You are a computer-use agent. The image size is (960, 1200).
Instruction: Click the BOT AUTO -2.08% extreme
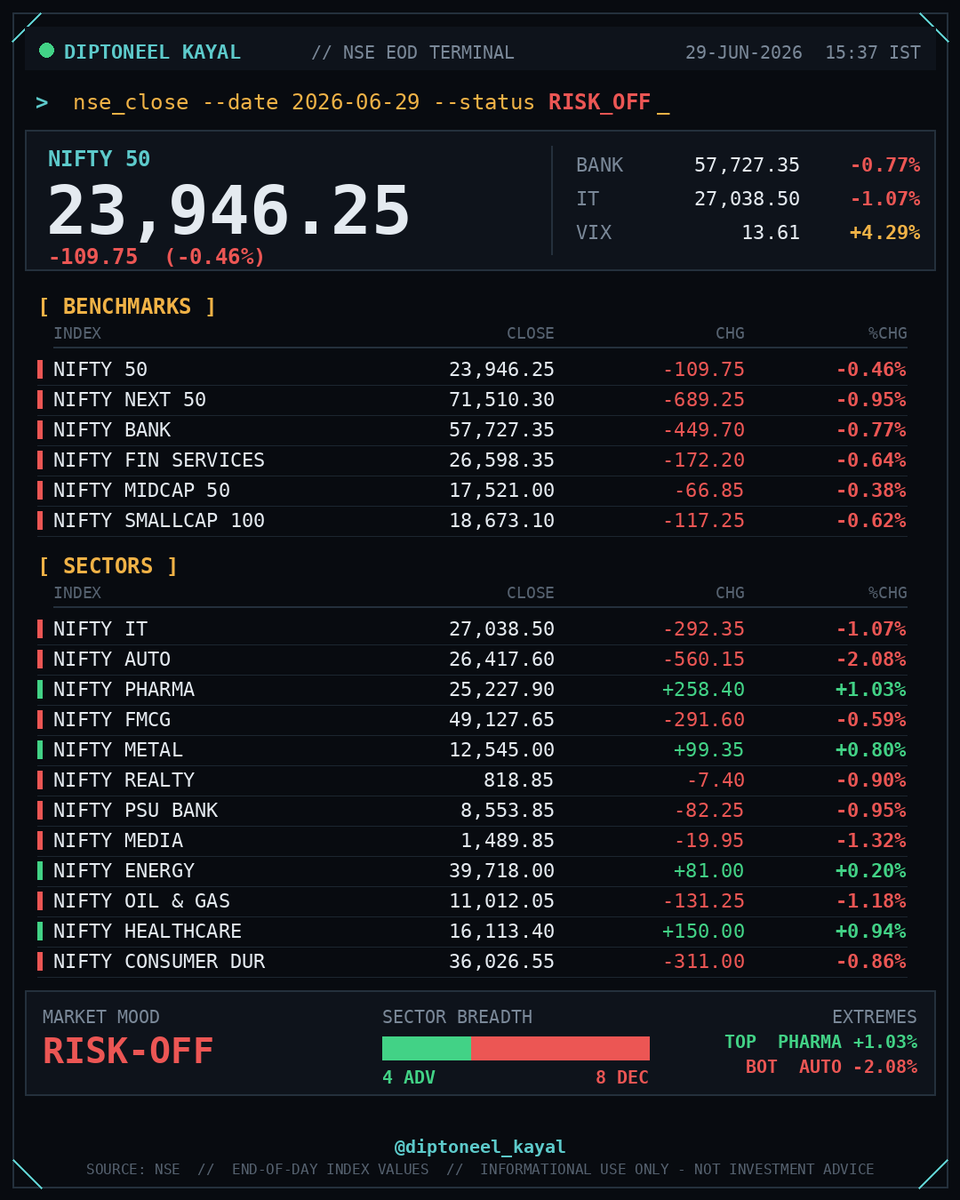831,1067
